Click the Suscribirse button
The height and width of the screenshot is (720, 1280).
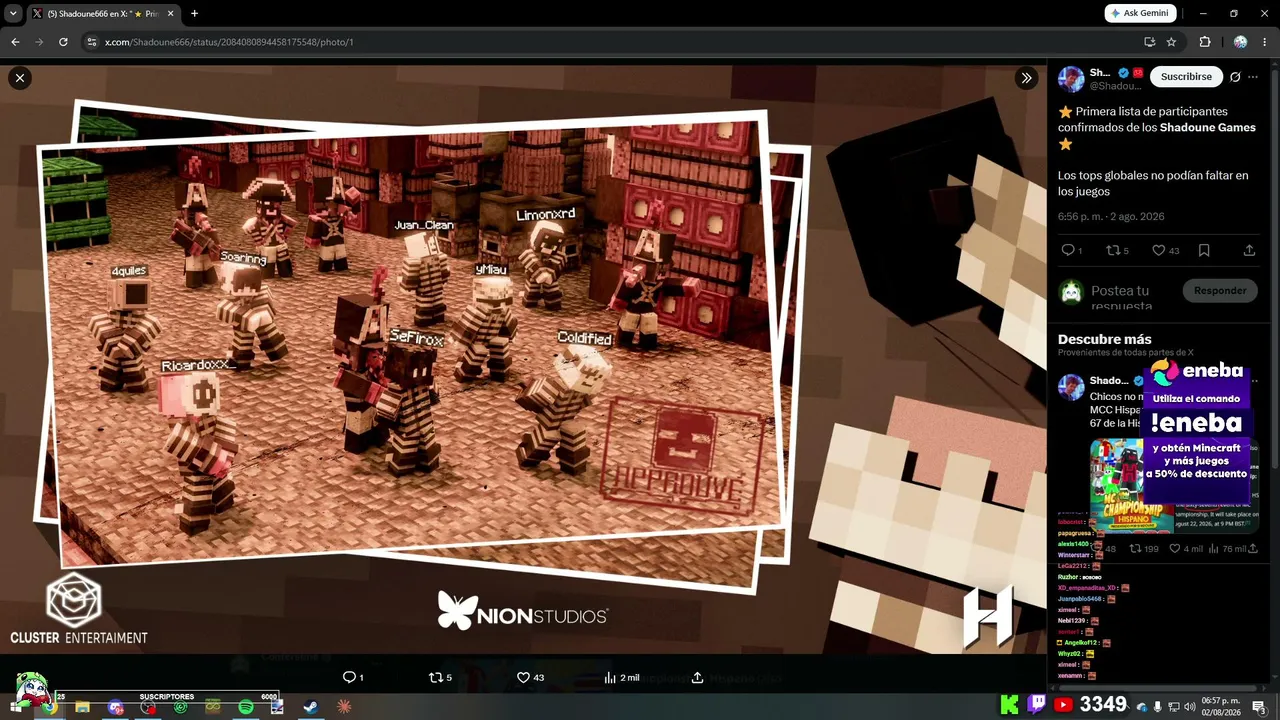tap(1186, 77)
